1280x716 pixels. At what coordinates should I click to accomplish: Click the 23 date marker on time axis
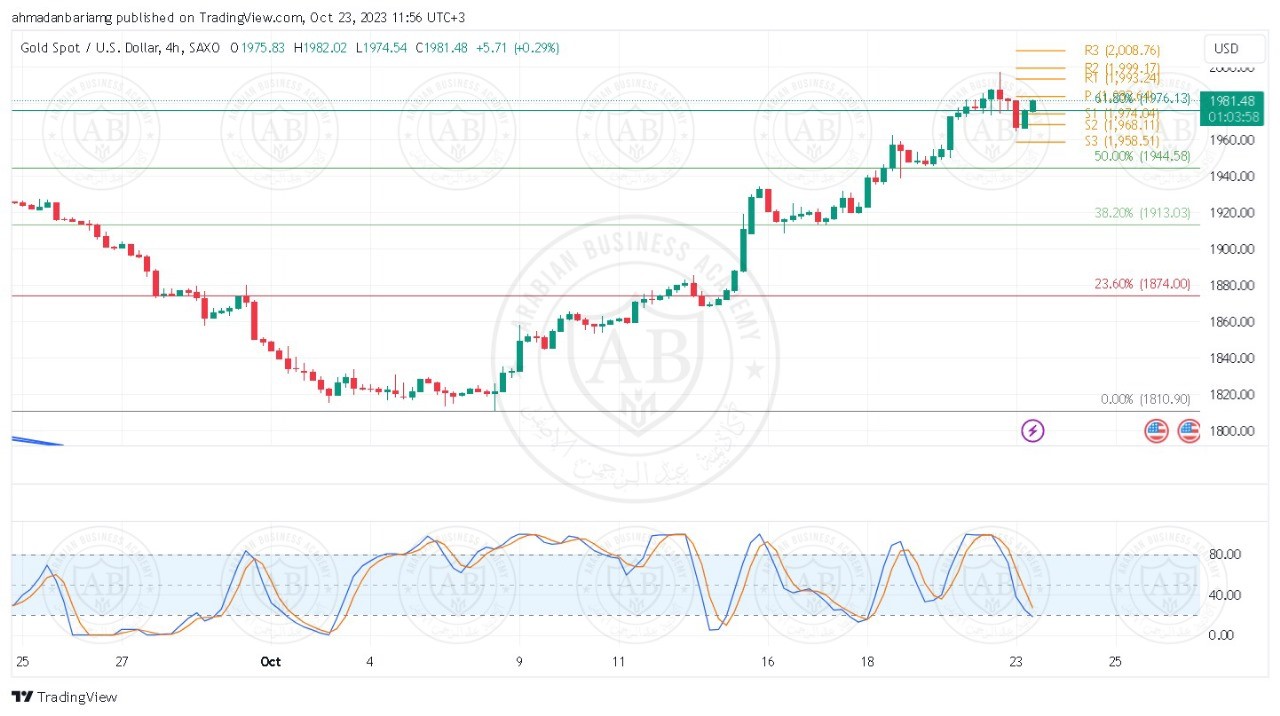pos(1016,661)
